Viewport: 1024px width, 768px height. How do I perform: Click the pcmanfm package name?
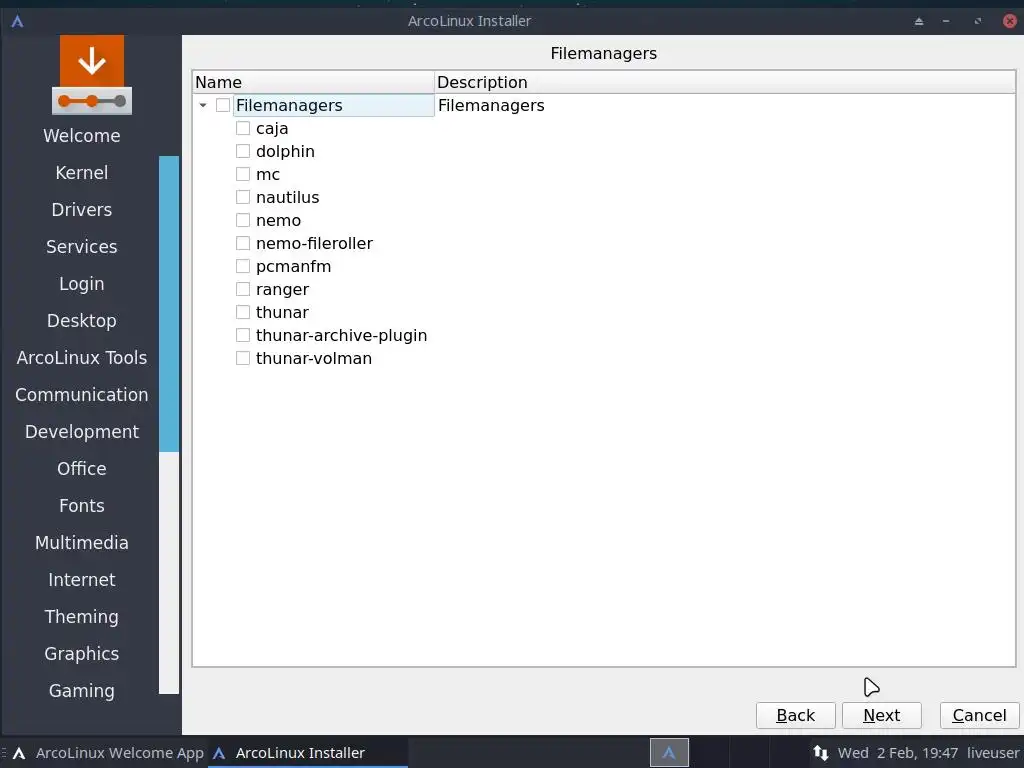(293, 266)
